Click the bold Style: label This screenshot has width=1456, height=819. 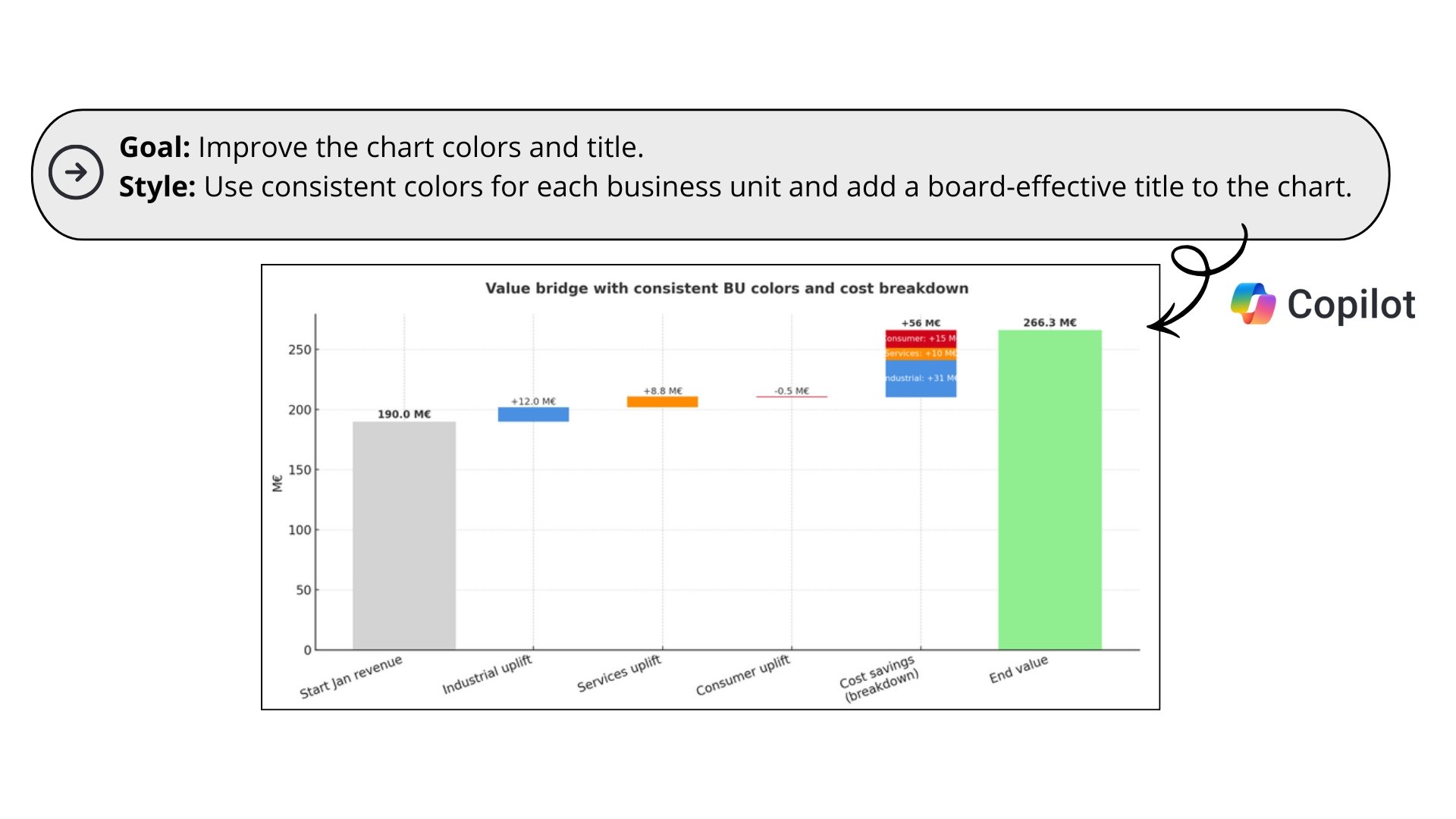coord(158,187)
